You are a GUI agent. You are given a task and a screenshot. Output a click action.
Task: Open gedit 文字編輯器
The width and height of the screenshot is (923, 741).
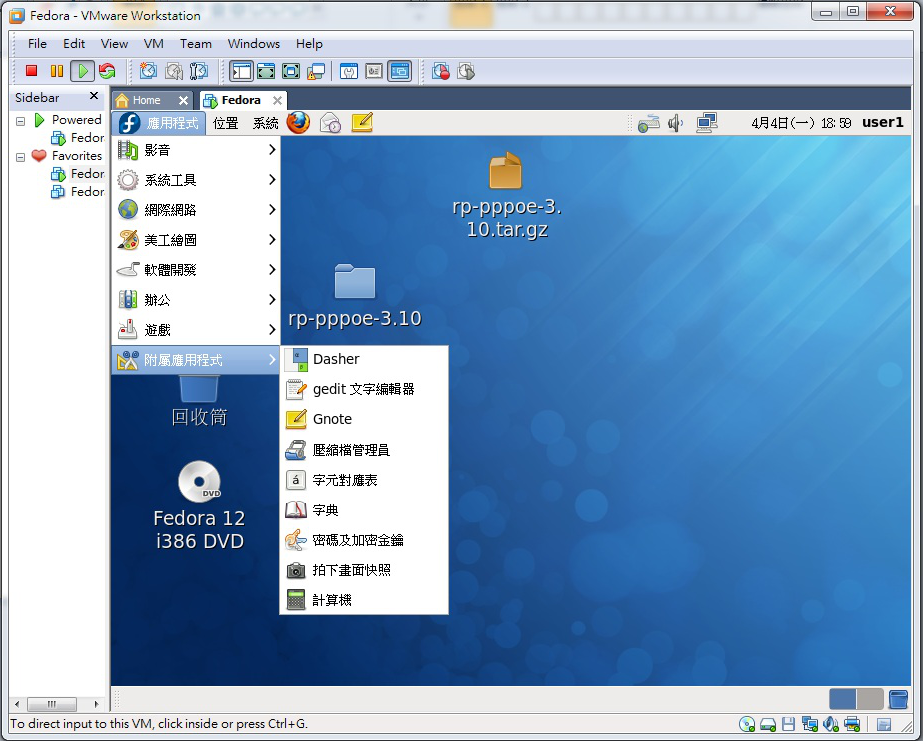point(364,389)
